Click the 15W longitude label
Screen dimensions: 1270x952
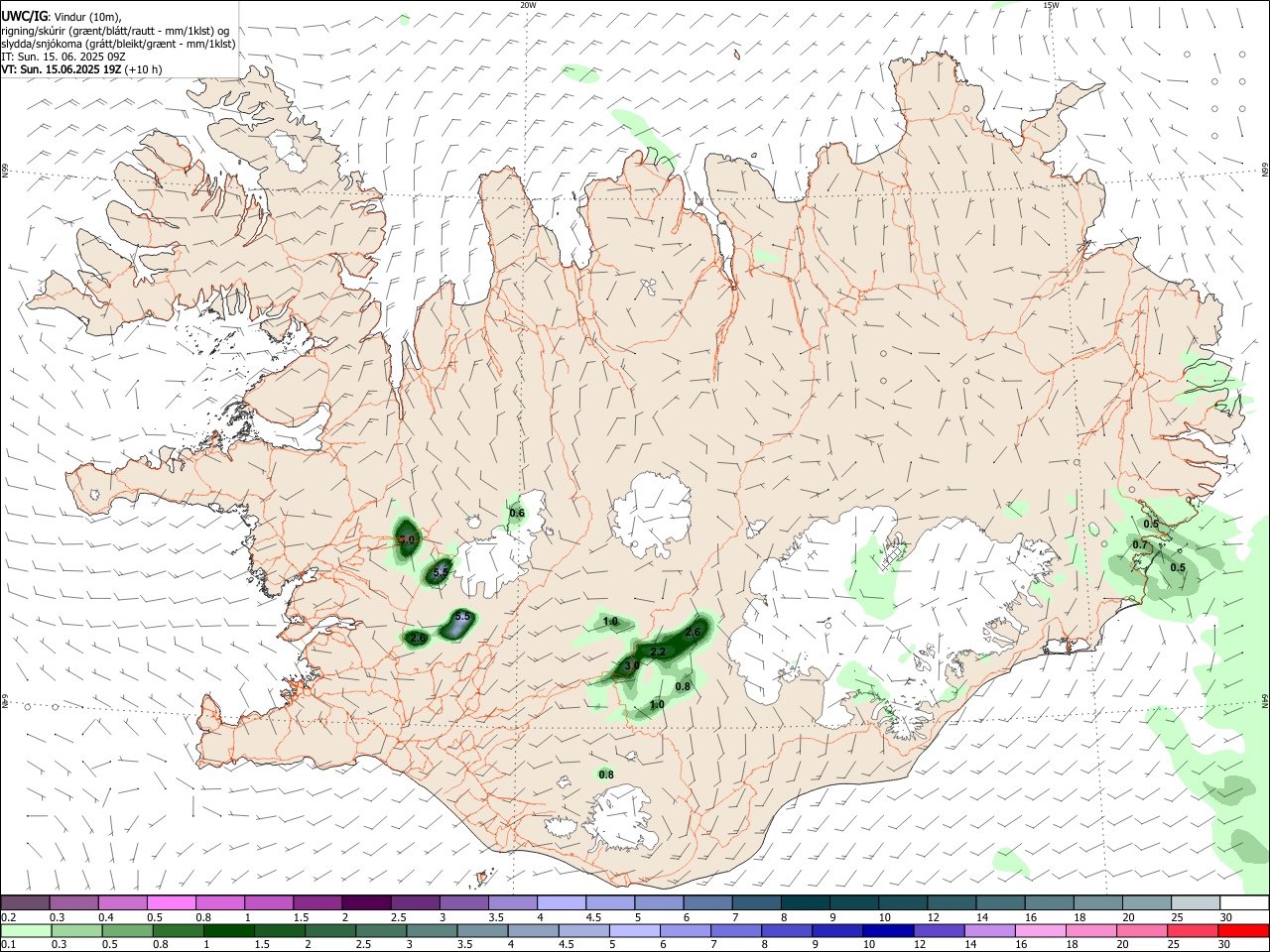(1051, 5)
